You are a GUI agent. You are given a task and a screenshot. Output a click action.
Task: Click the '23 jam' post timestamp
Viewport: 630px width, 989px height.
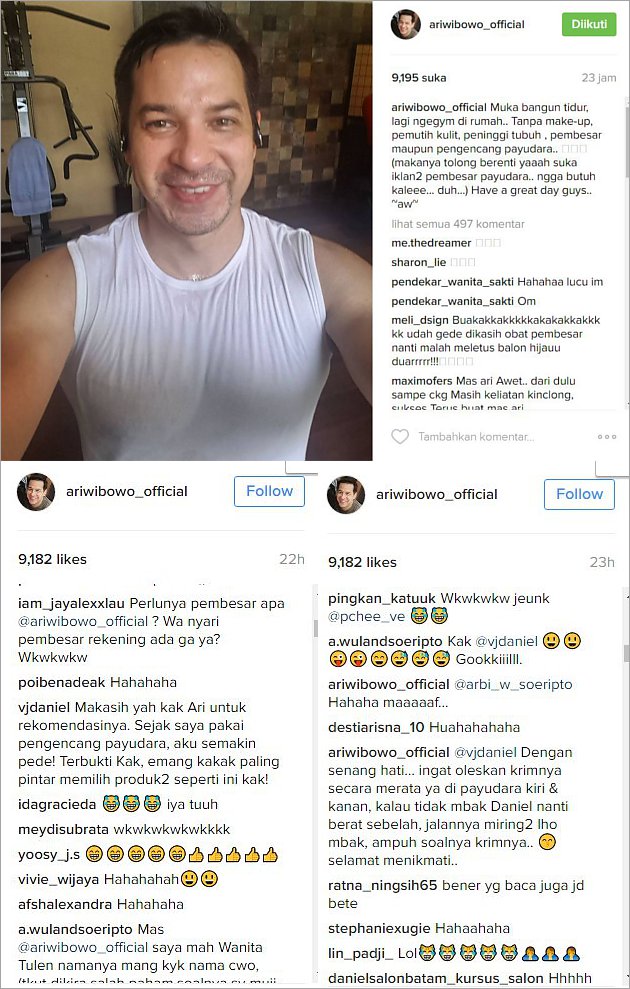(x=598, y=78)
